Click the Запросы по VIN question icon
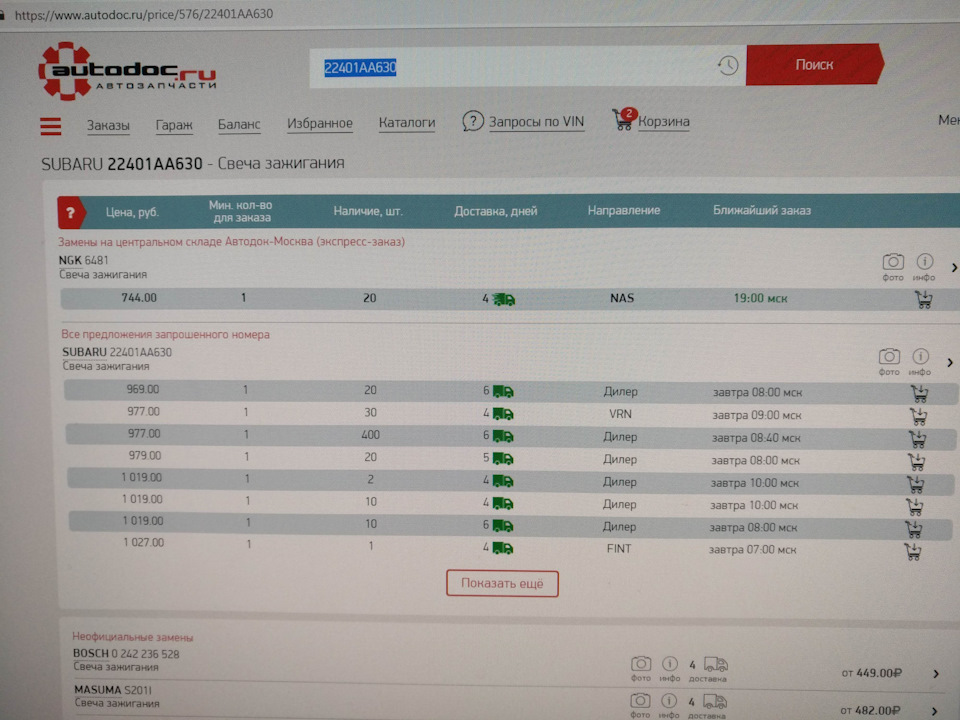 [473, 121]
